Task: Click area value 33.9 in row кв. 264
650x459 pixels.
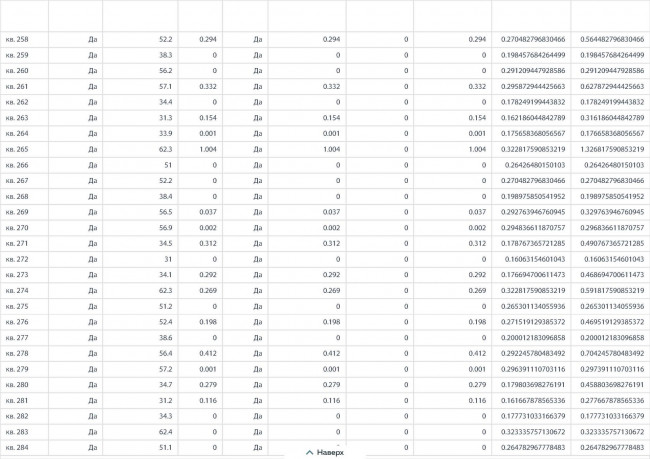Action: click(165, 134)
